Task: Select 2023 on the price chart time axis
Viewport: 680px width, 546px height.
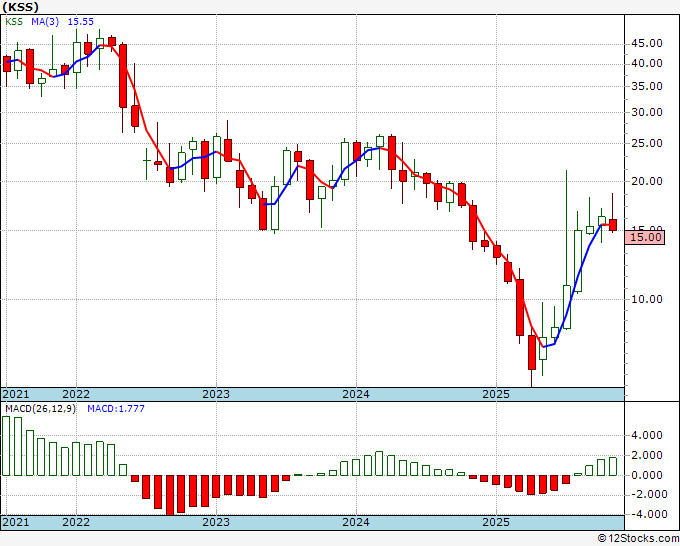Action: pyautogui.click(x=217, y=394)
